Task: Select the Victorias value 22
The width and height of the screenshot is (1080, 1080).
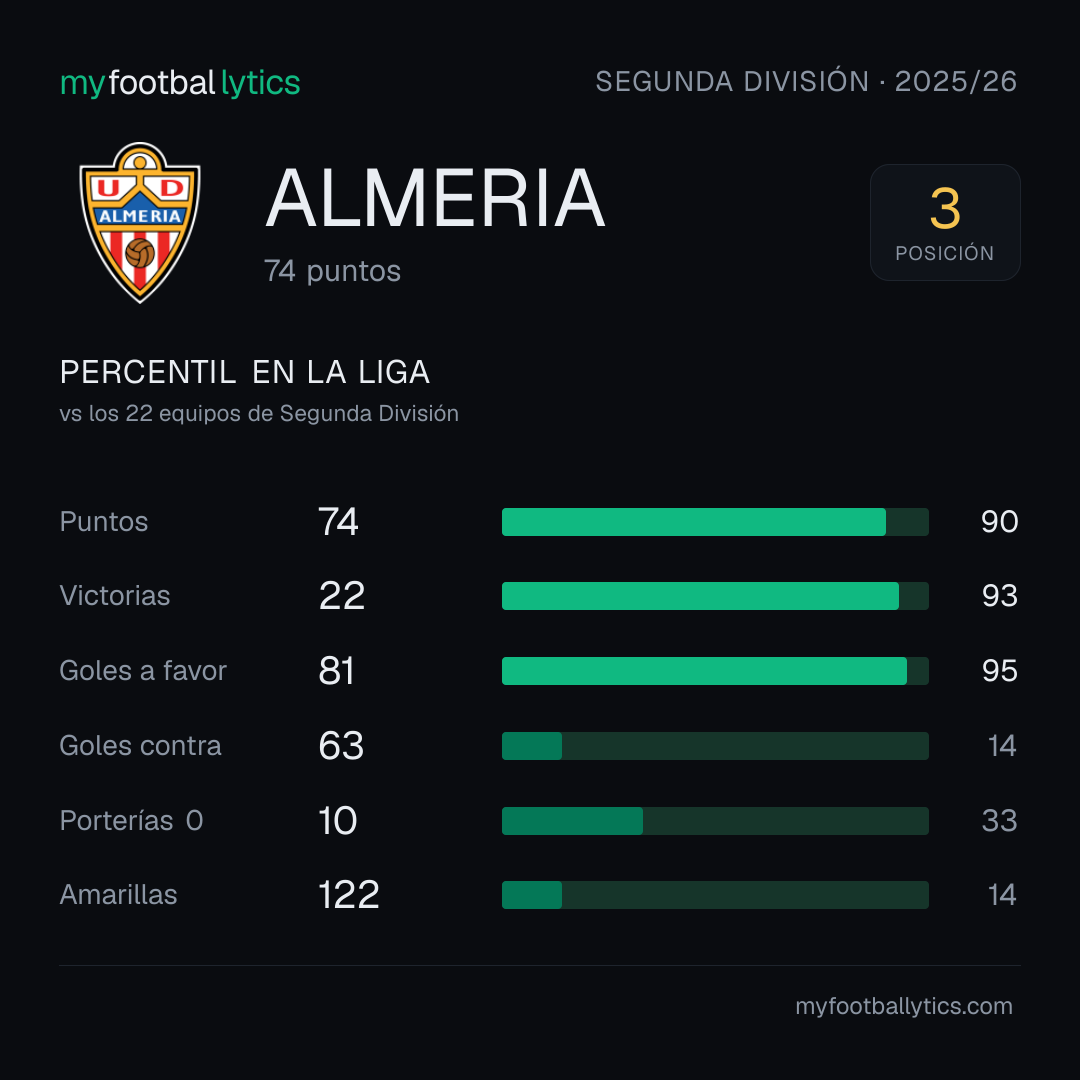Action: point(342,596)
